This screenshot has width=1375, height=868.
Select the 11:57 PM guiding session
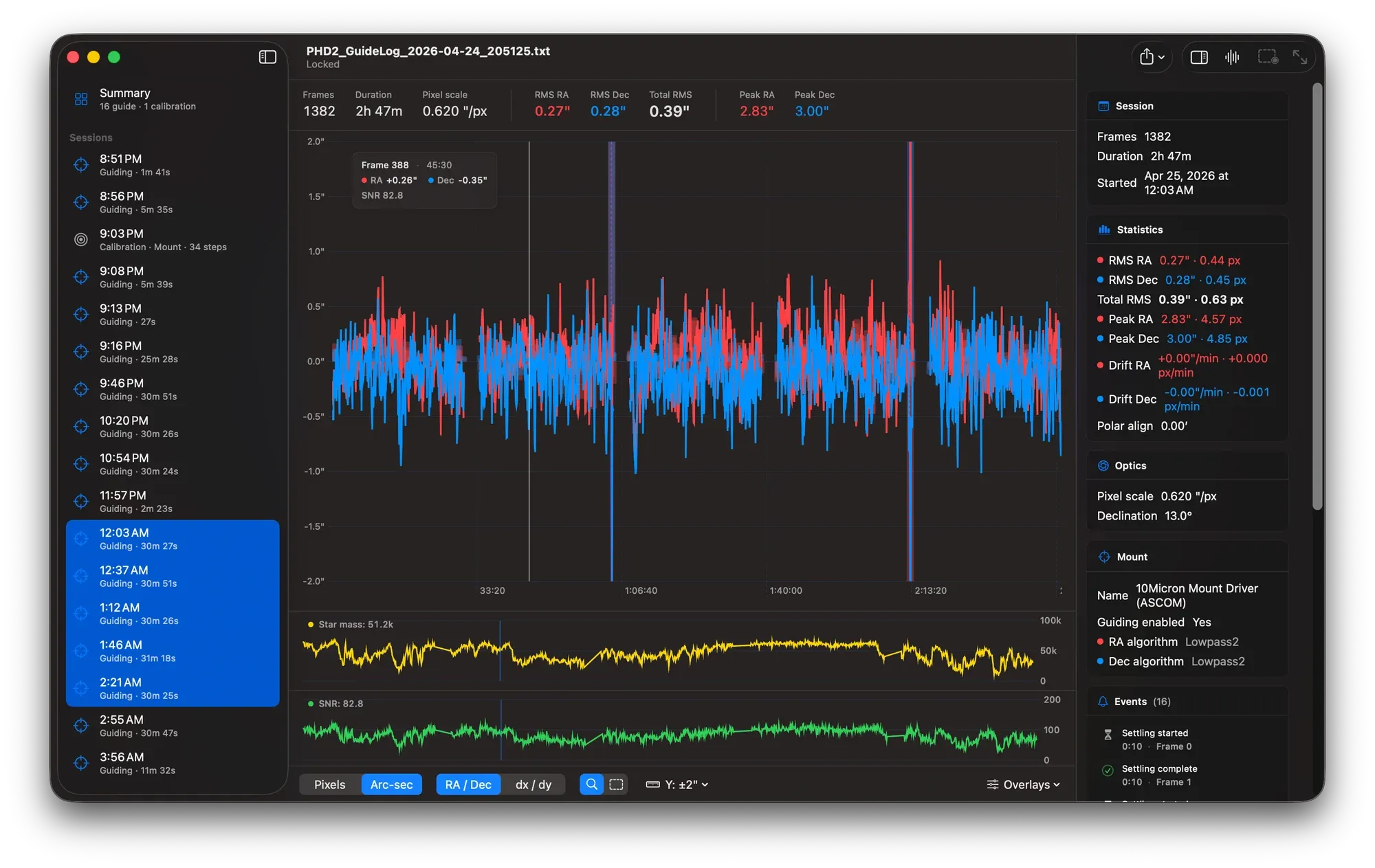click(172, 501)
